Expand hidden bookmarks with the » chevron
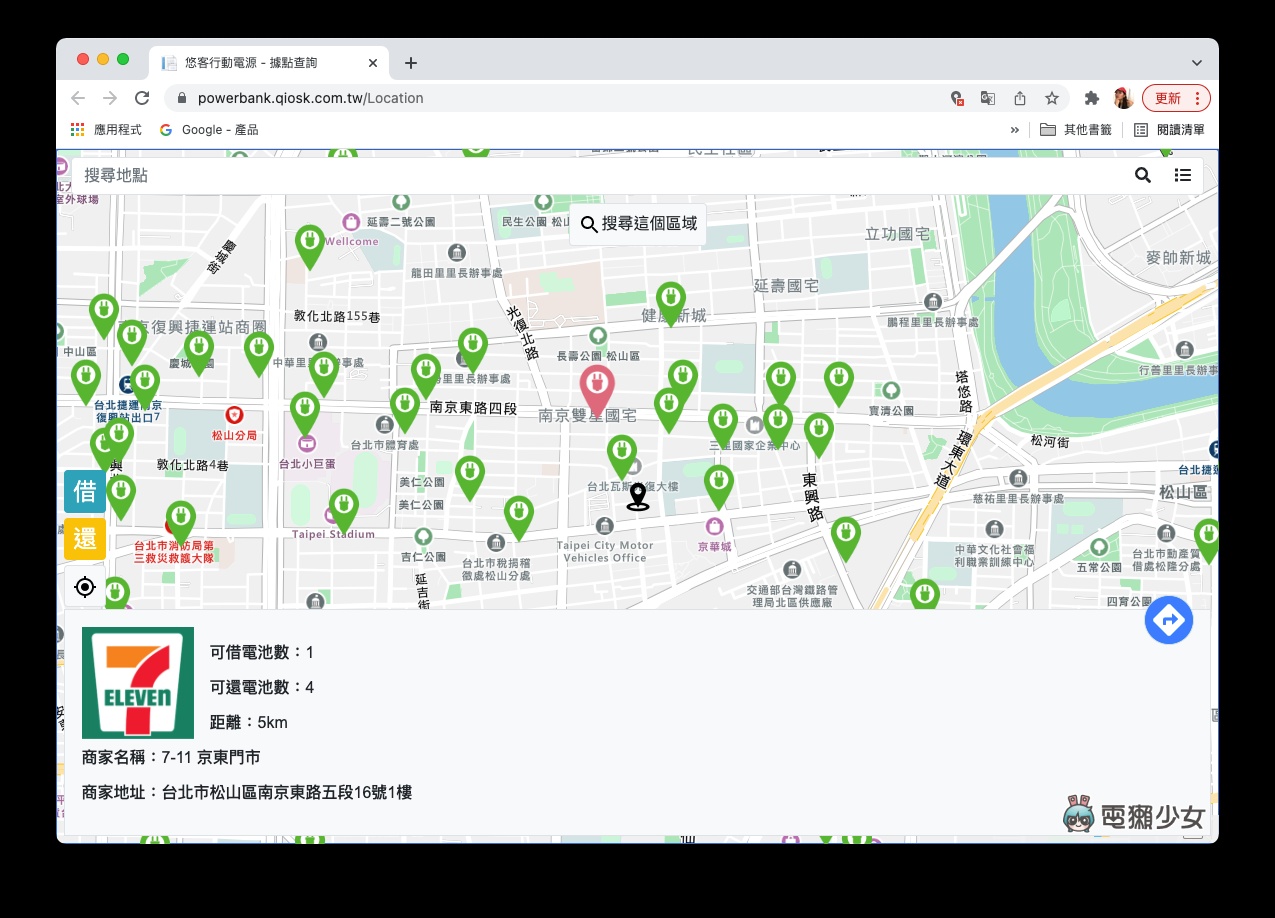Viewport: 1275px width, 918px height. pos(1015,130)
